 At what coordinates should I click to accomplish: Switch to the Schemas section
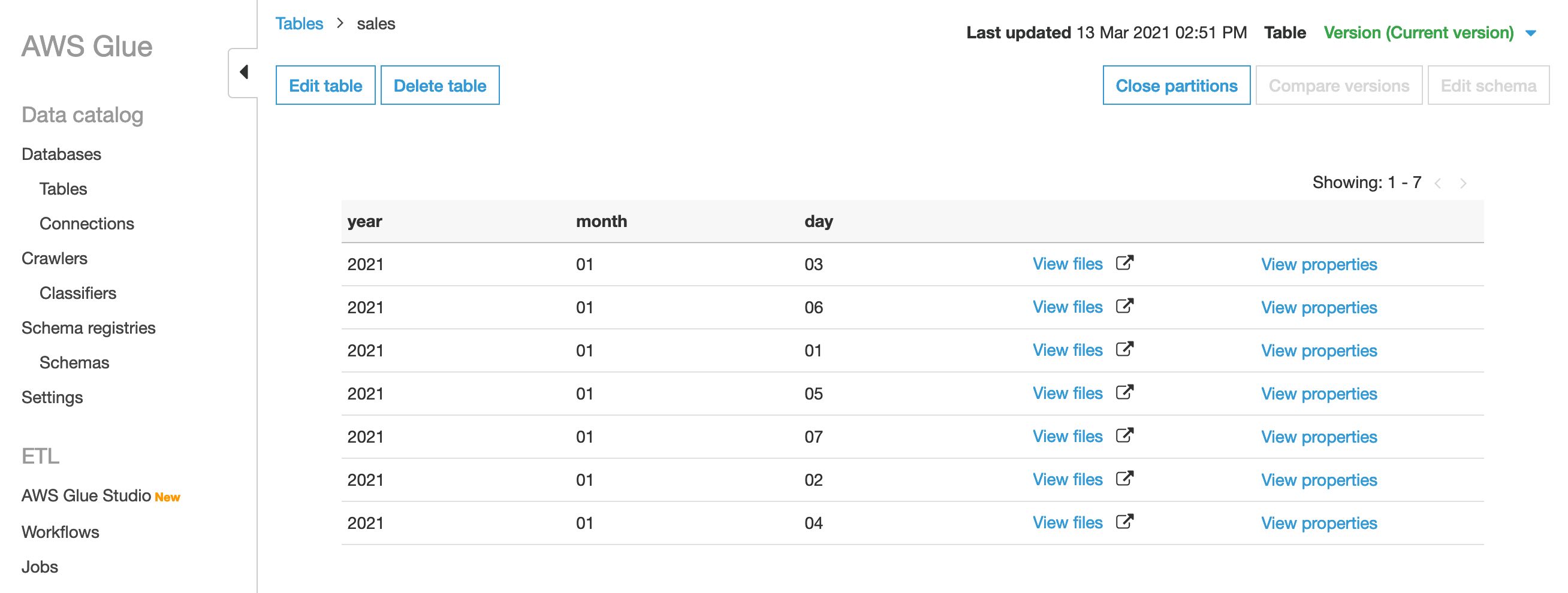74,362
